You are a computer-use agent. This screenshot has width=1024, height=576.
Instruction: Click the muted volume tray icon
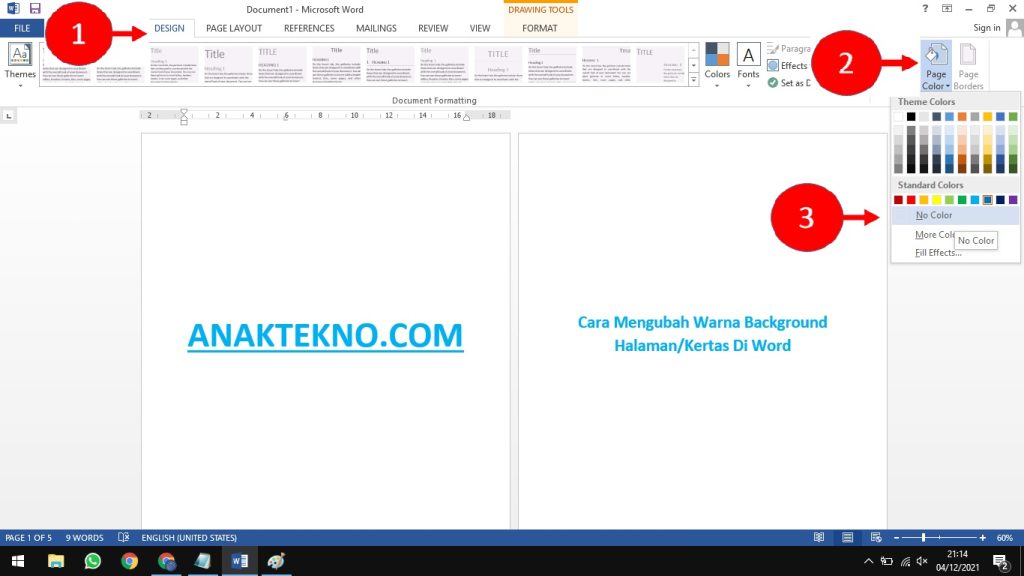click(922, 561)
